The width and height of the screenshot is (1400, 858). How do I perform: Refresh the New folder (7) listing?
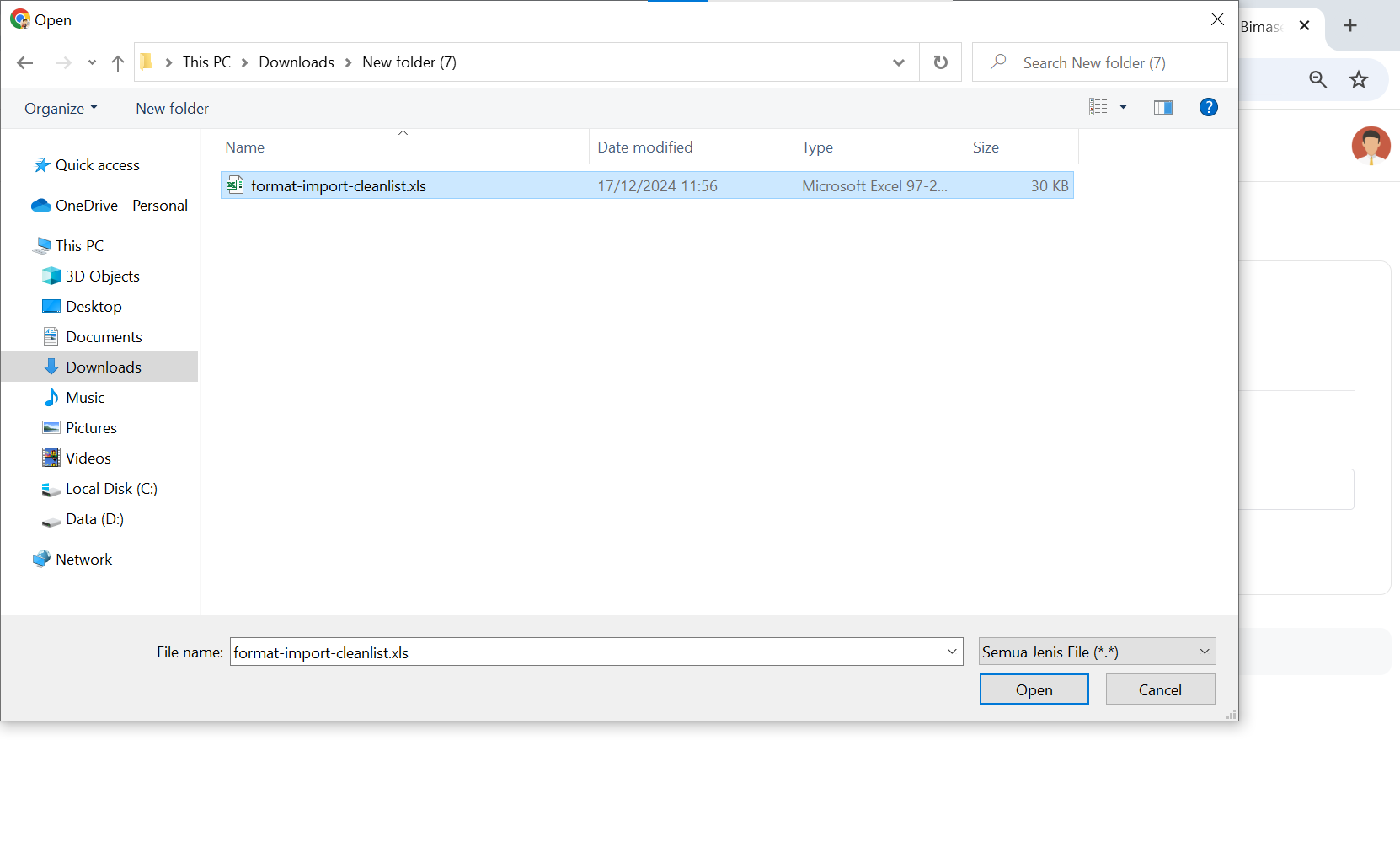[940, 62]
